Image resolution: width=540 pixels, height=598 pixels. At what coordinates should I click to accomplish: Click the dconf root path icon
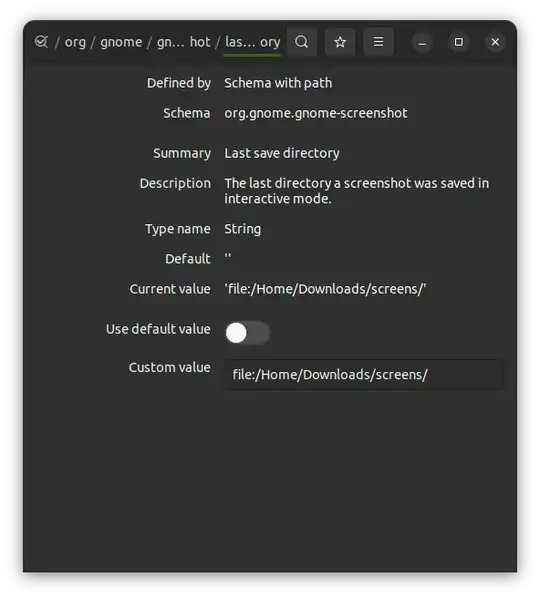point(41,42)
